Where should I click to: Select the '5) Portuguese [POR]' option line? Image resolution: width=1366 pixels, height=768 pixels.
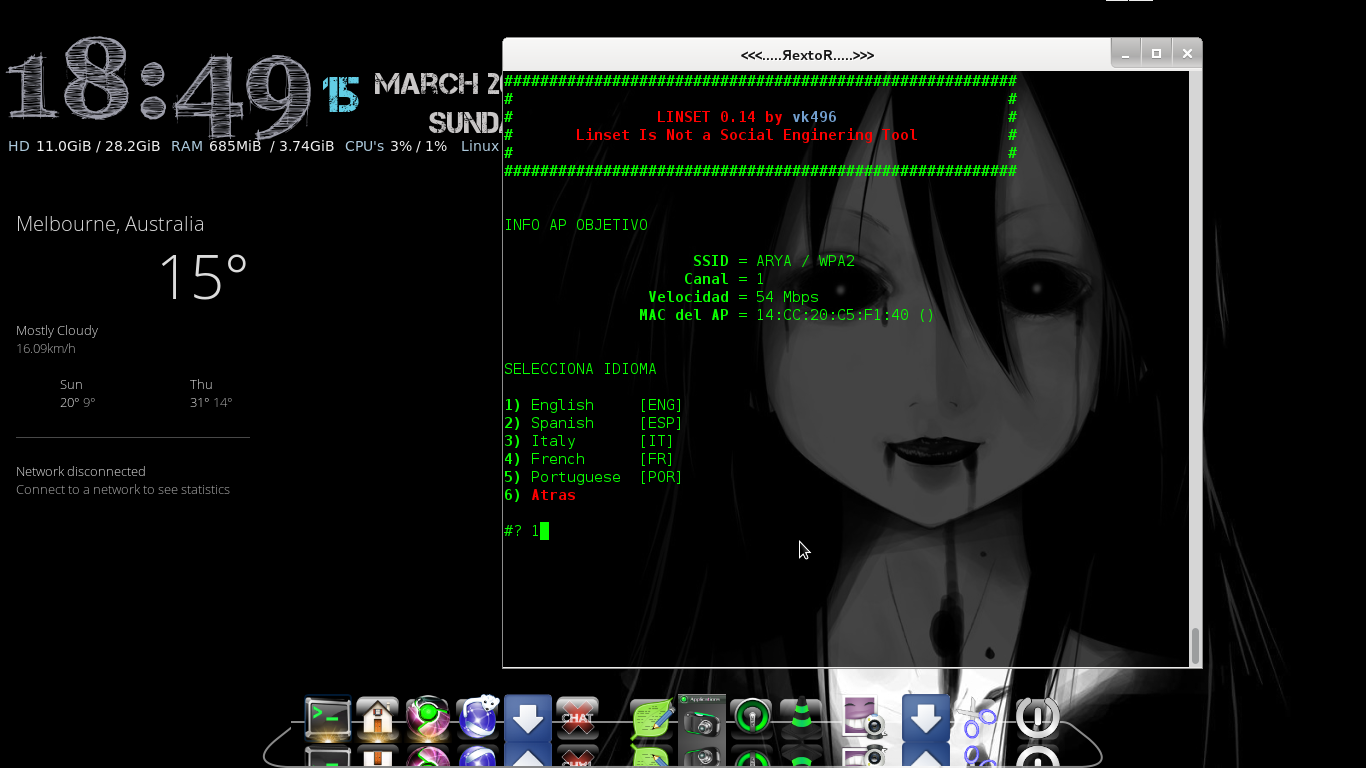pyautogui.click(x=593, y=477)
